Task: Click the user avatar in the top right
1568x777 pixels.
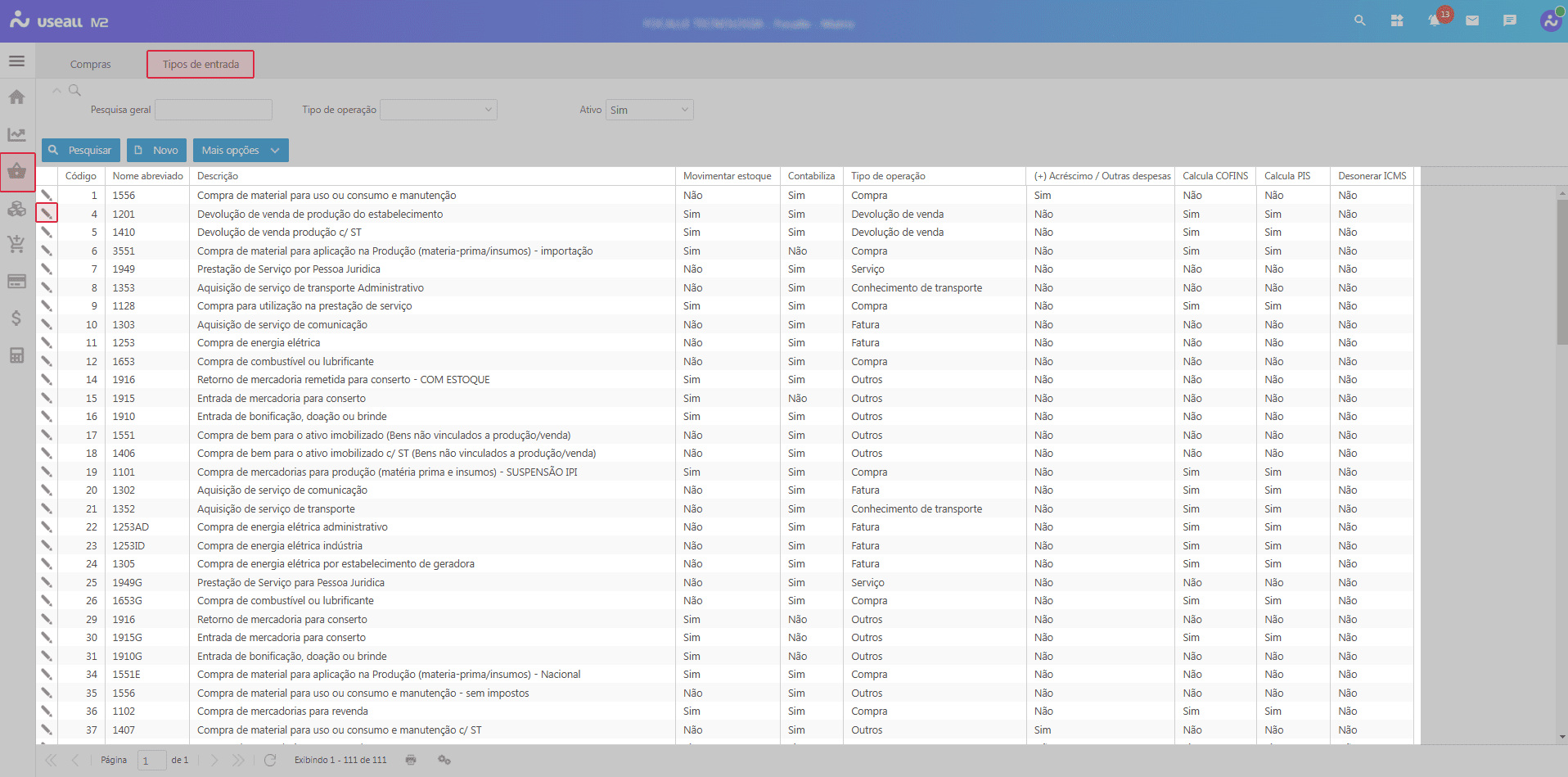Action: coord(1551,20)
